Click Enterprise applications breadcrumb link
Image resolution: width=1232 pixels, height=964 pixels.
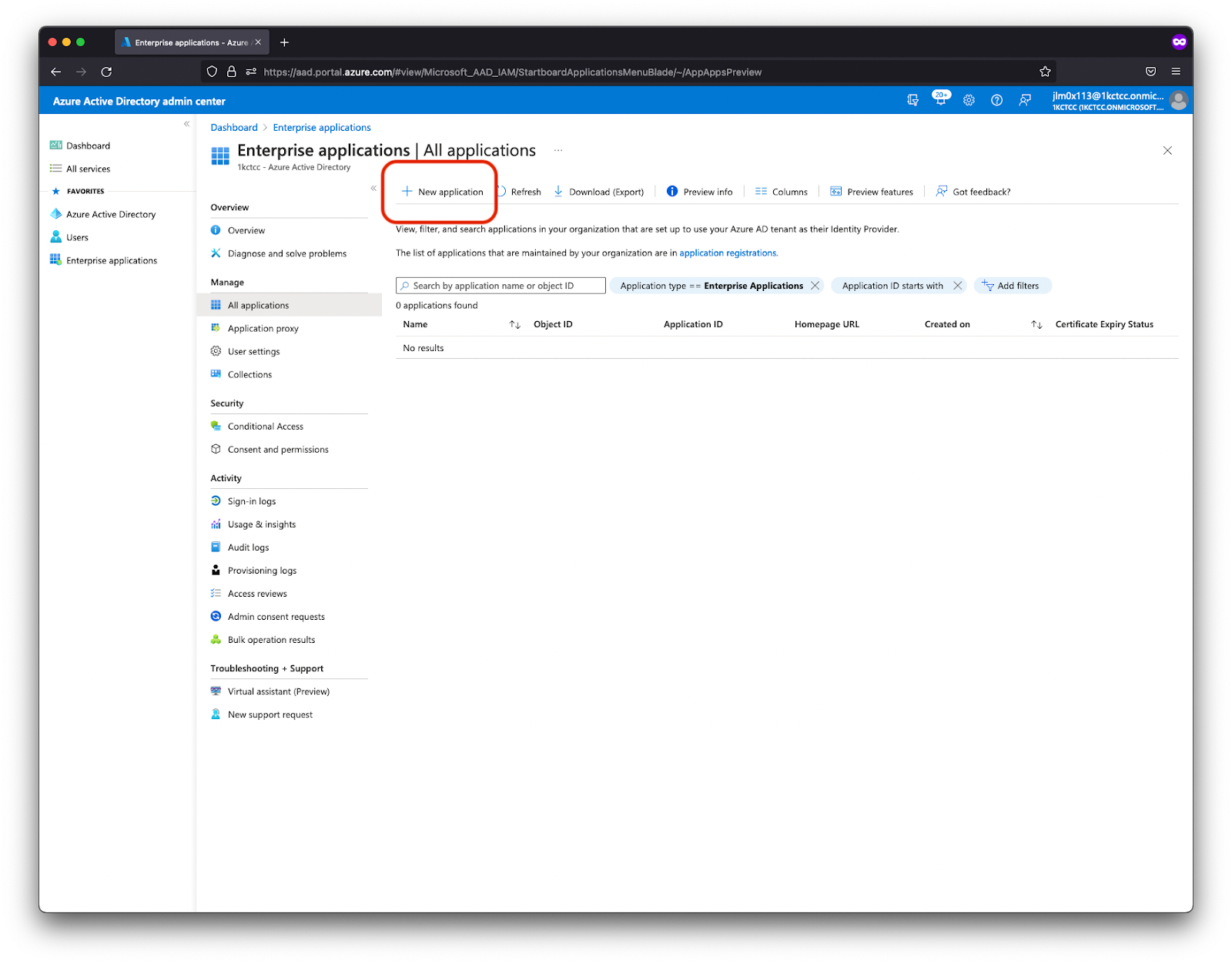coord(322,128)
